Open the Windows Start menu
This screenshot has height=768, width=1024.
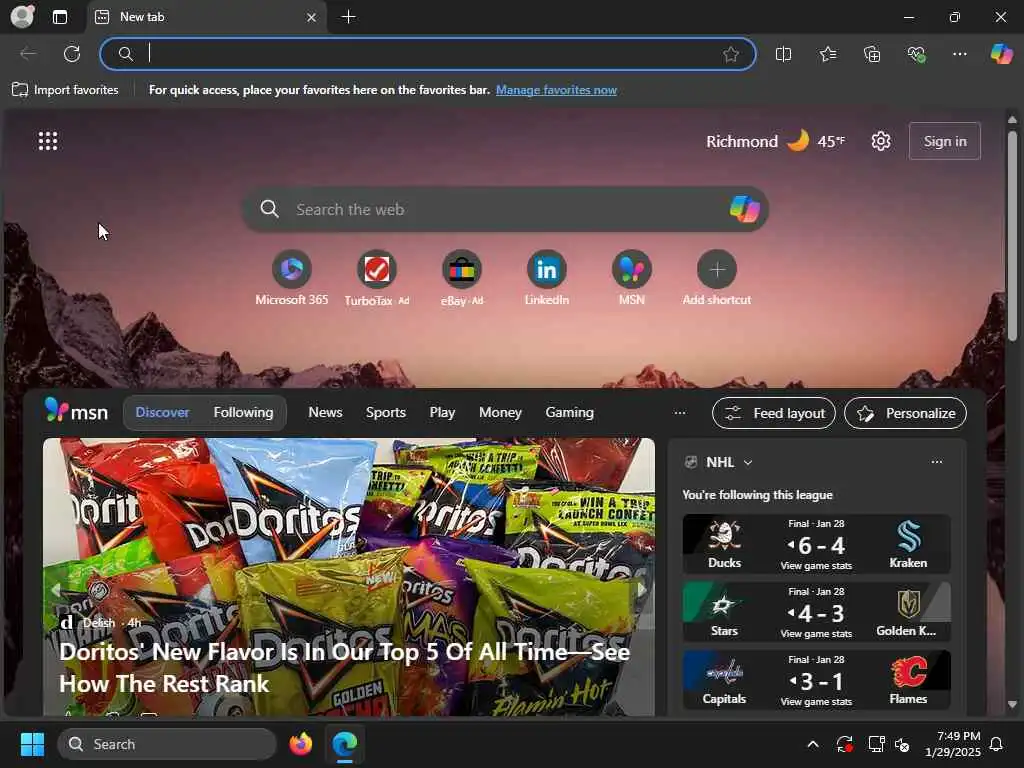coord(32,744)
